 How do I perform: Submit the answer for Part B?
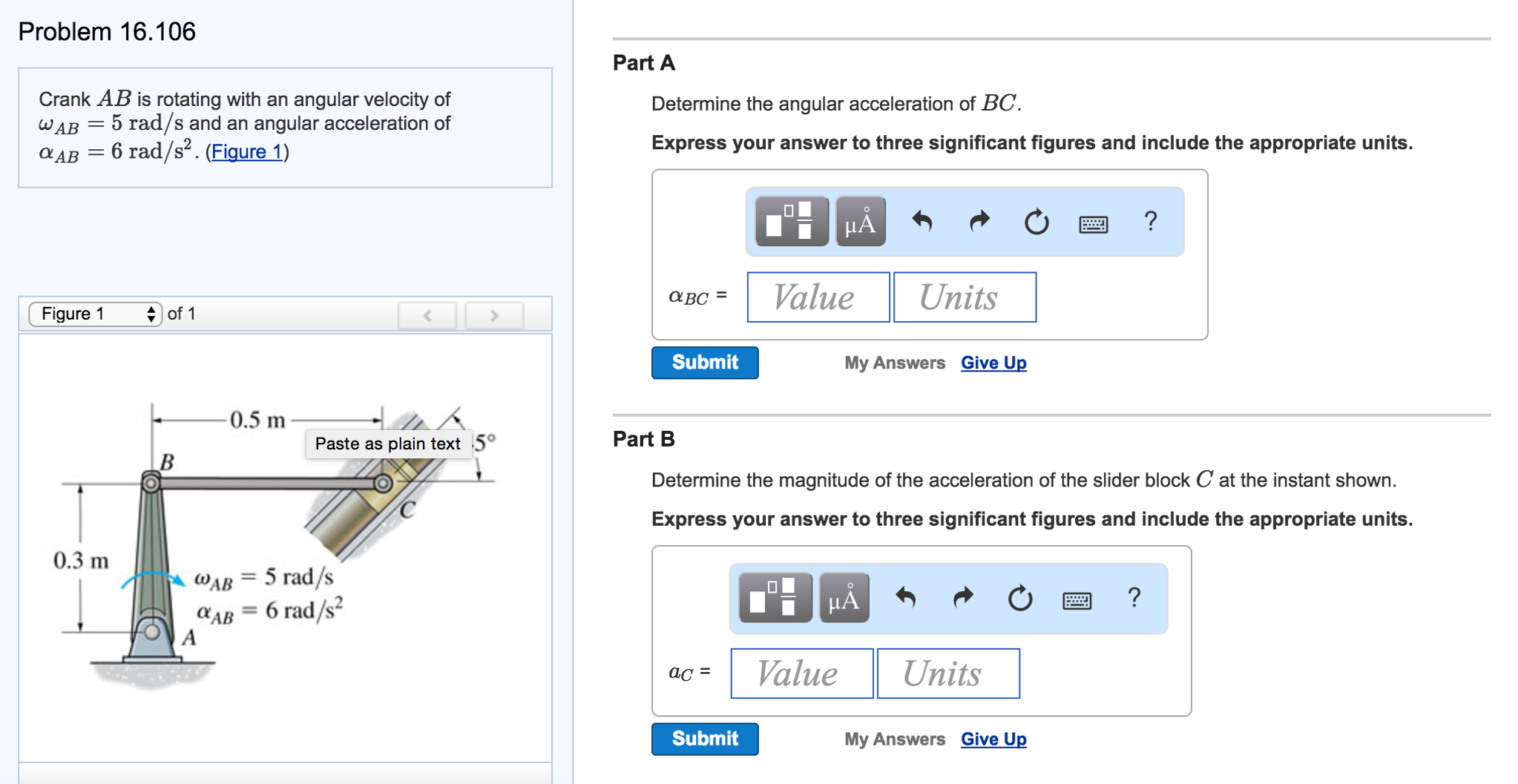[x=703, y=739]
